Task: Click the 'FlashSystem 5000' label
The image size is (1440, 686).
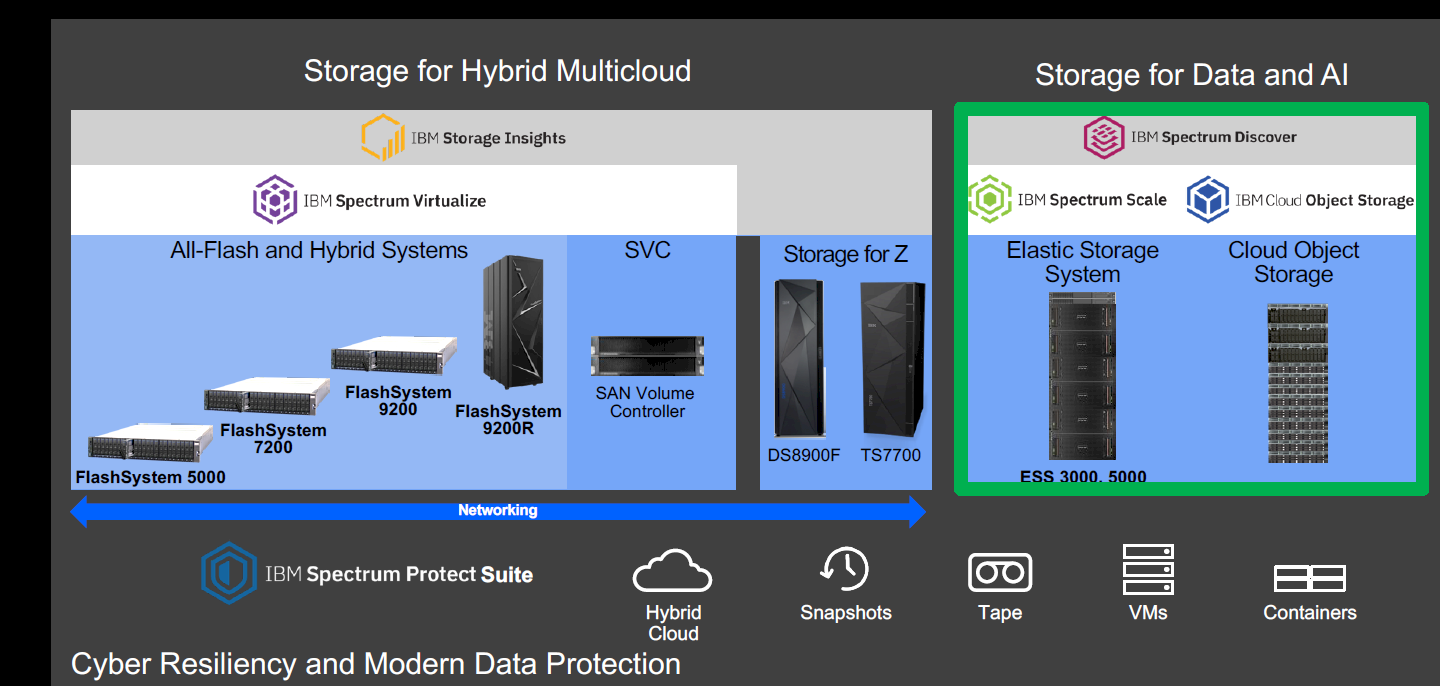Action: pyautogui.click(x=151, y=477)
